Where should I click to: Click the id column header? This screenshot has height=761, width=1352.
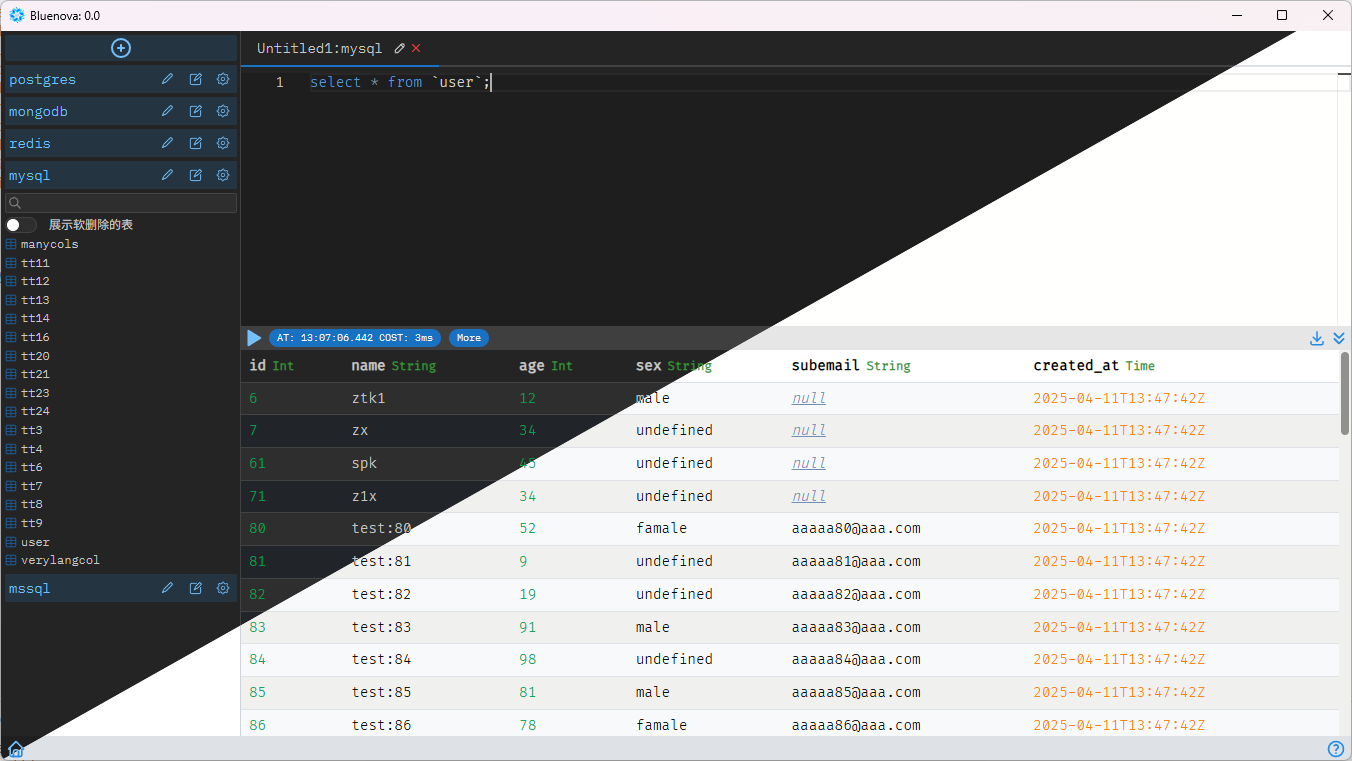(271, 366)
